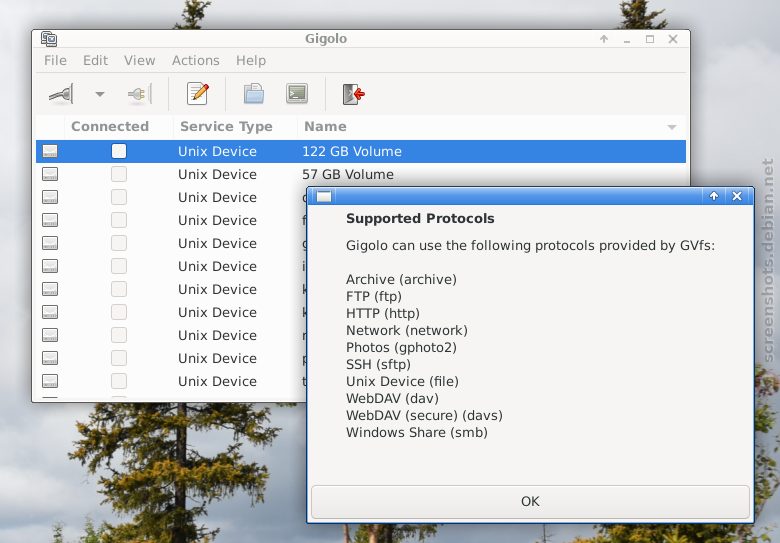Click the Gigolo application icon in title bar

(49, 39)
